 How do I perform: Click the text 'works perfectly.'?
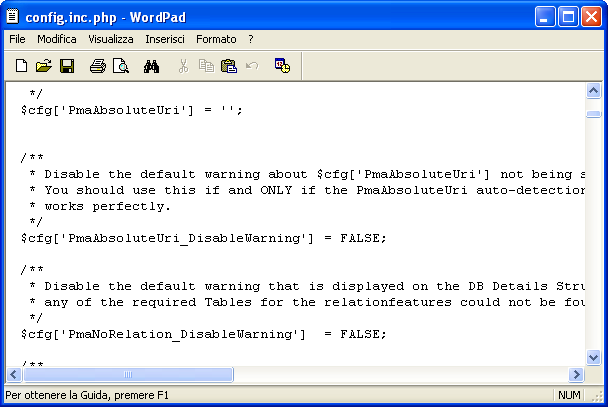(x=107, y=206)
